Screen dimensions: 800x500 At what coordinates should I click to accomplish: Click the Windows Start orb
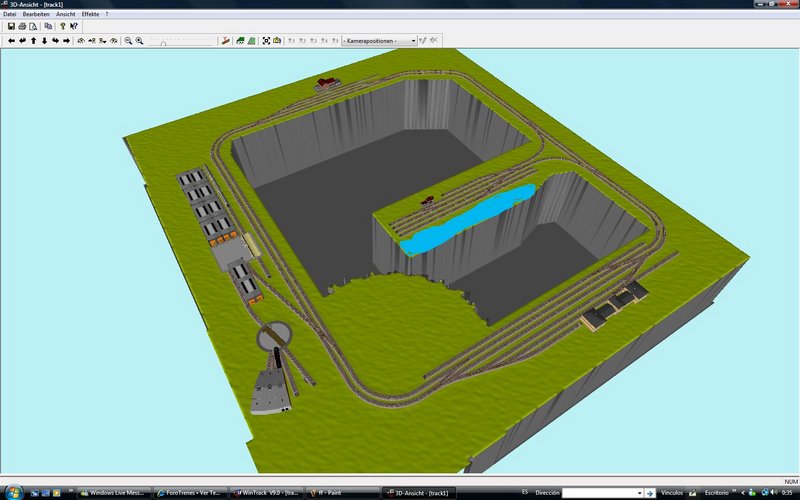point(14,492)
